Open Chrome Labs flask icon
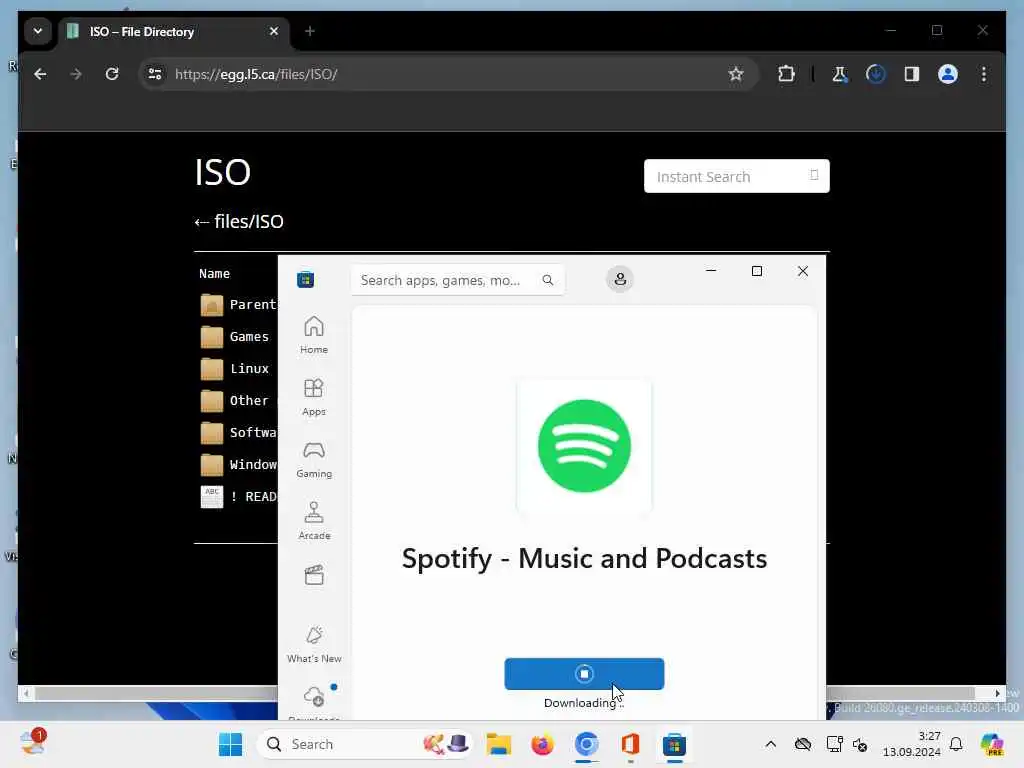 pos(839,74)
